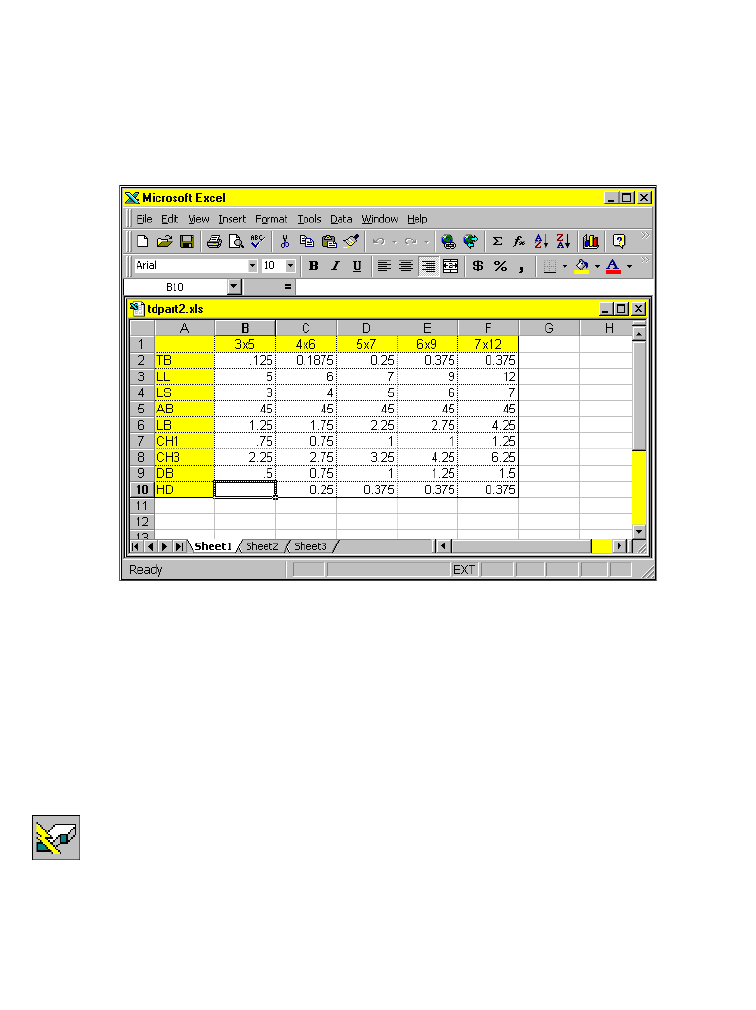
Task: Open the Data menu
Action: click(341, 219)
